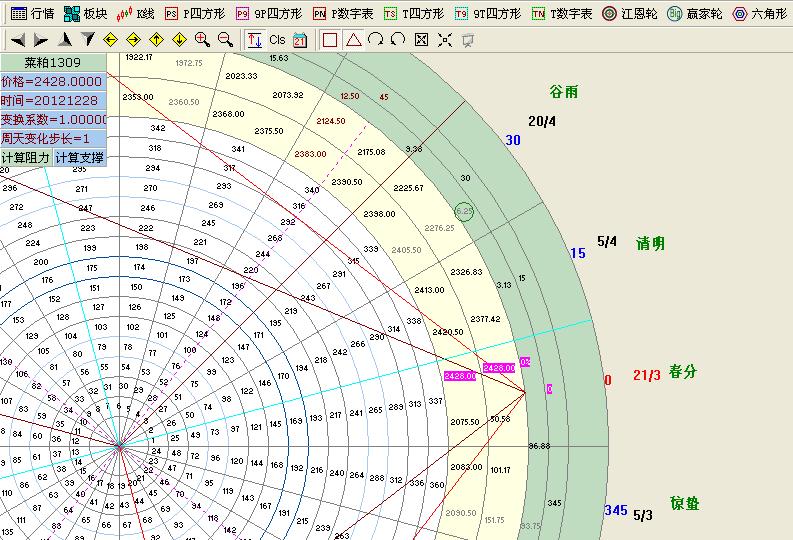Click the zoom out magnifier icon

225,40
